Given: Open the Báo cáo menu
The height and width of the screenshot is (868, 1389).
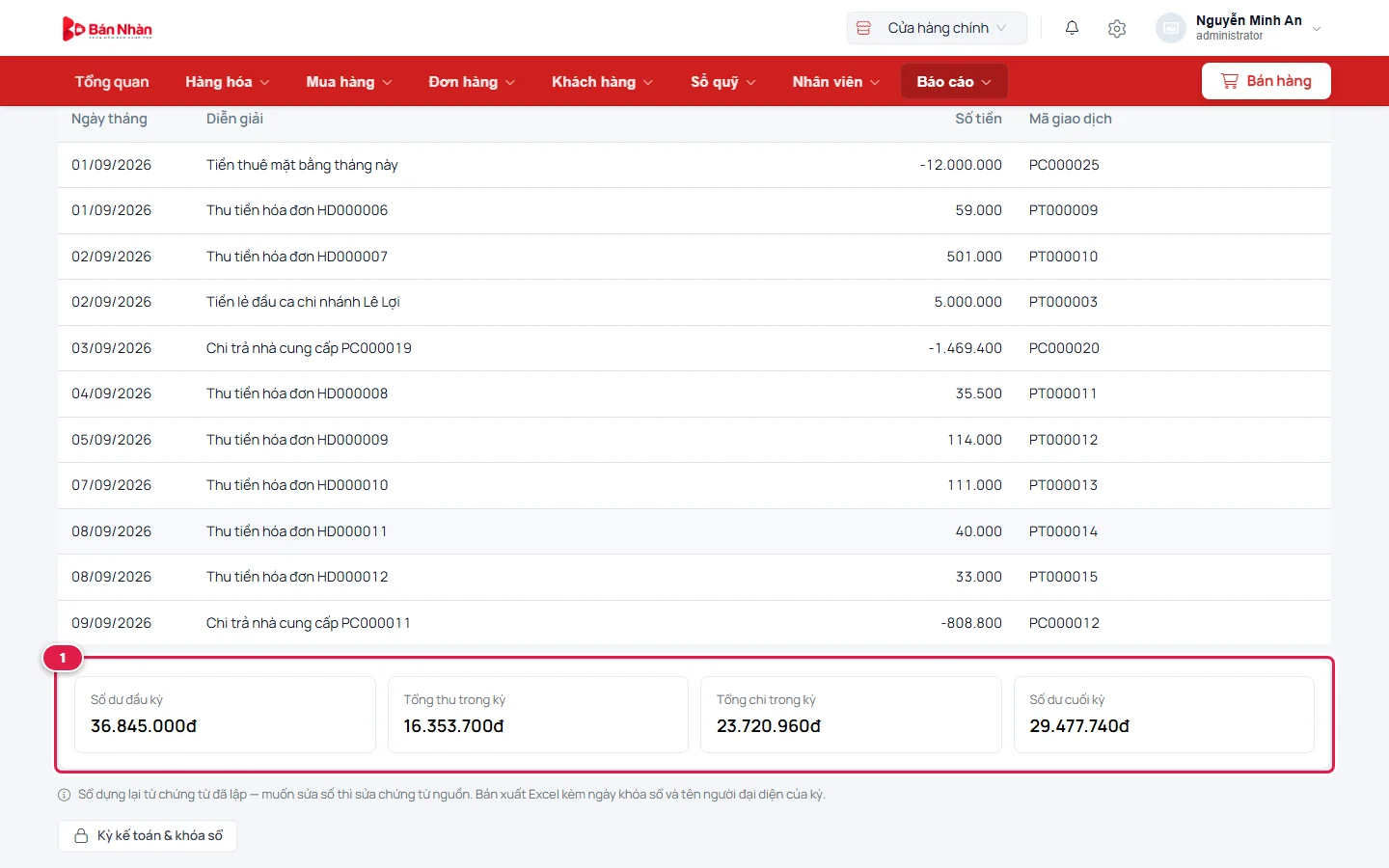Looking at the screenshot, I should point(954,82).
